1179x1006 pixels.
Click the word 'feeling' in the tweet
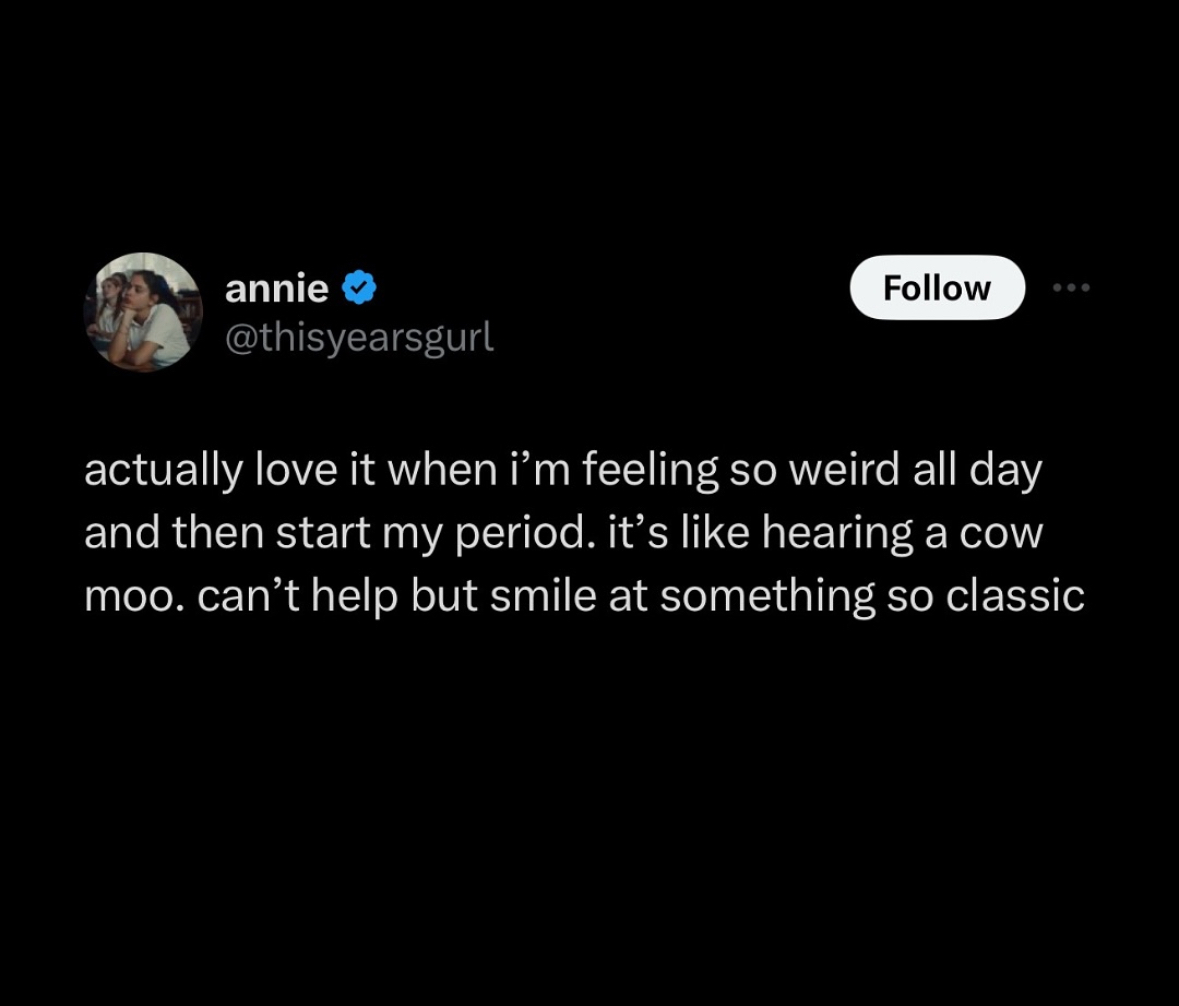pyautogui.click(x=650, y=472)
